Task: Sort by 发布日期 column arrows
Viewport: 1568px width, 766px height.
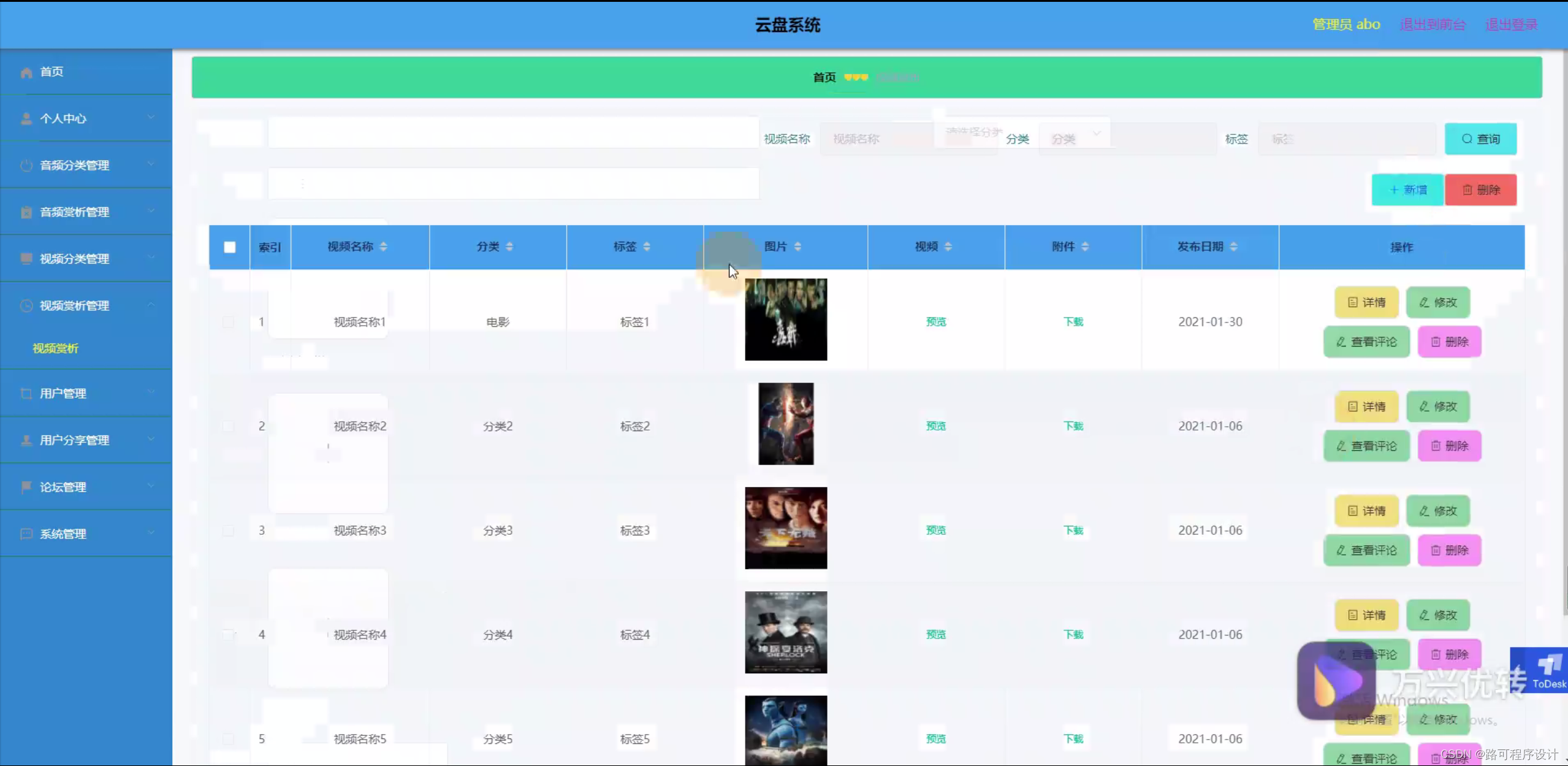Action: click(1234, 247)
